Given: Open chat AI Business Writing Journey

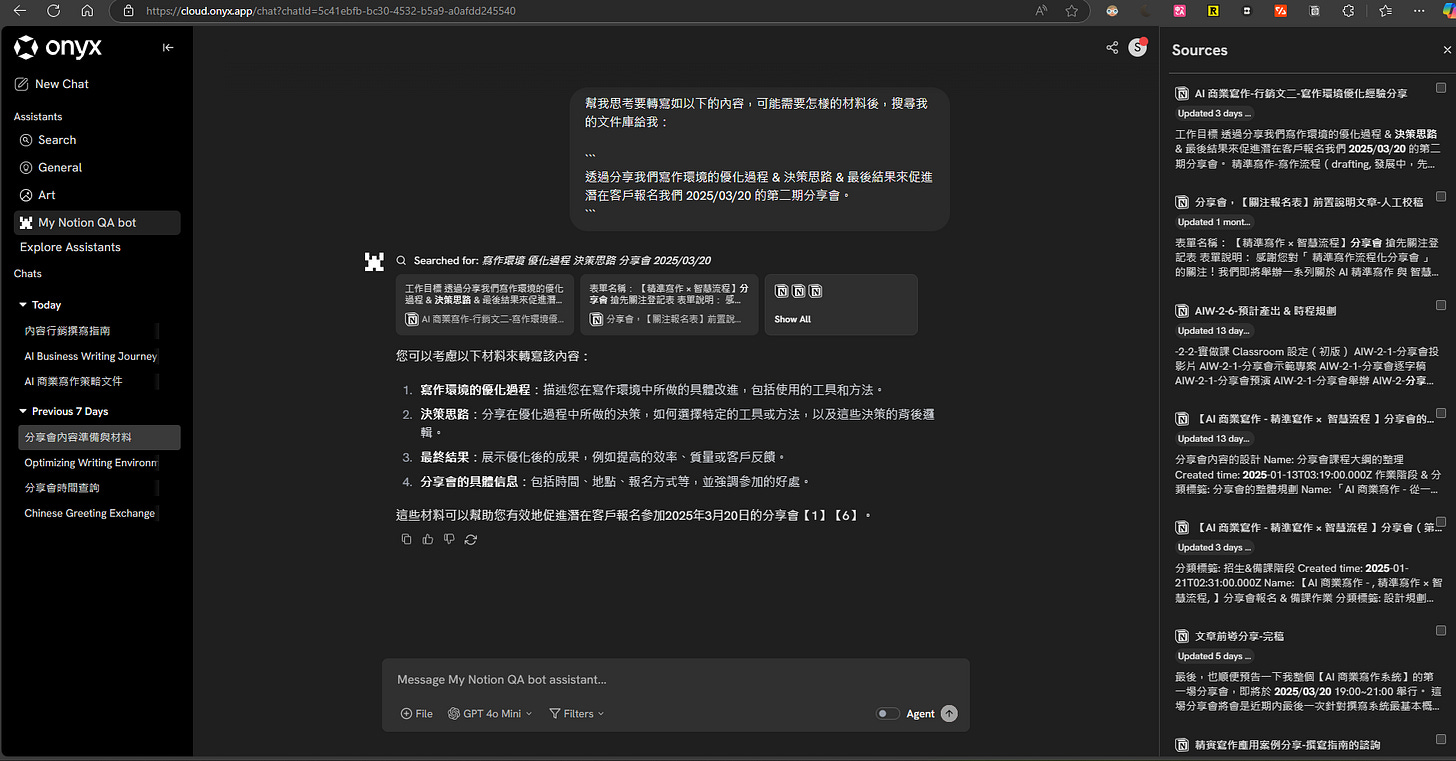Looking at the screenshot, I should (89, 356).
